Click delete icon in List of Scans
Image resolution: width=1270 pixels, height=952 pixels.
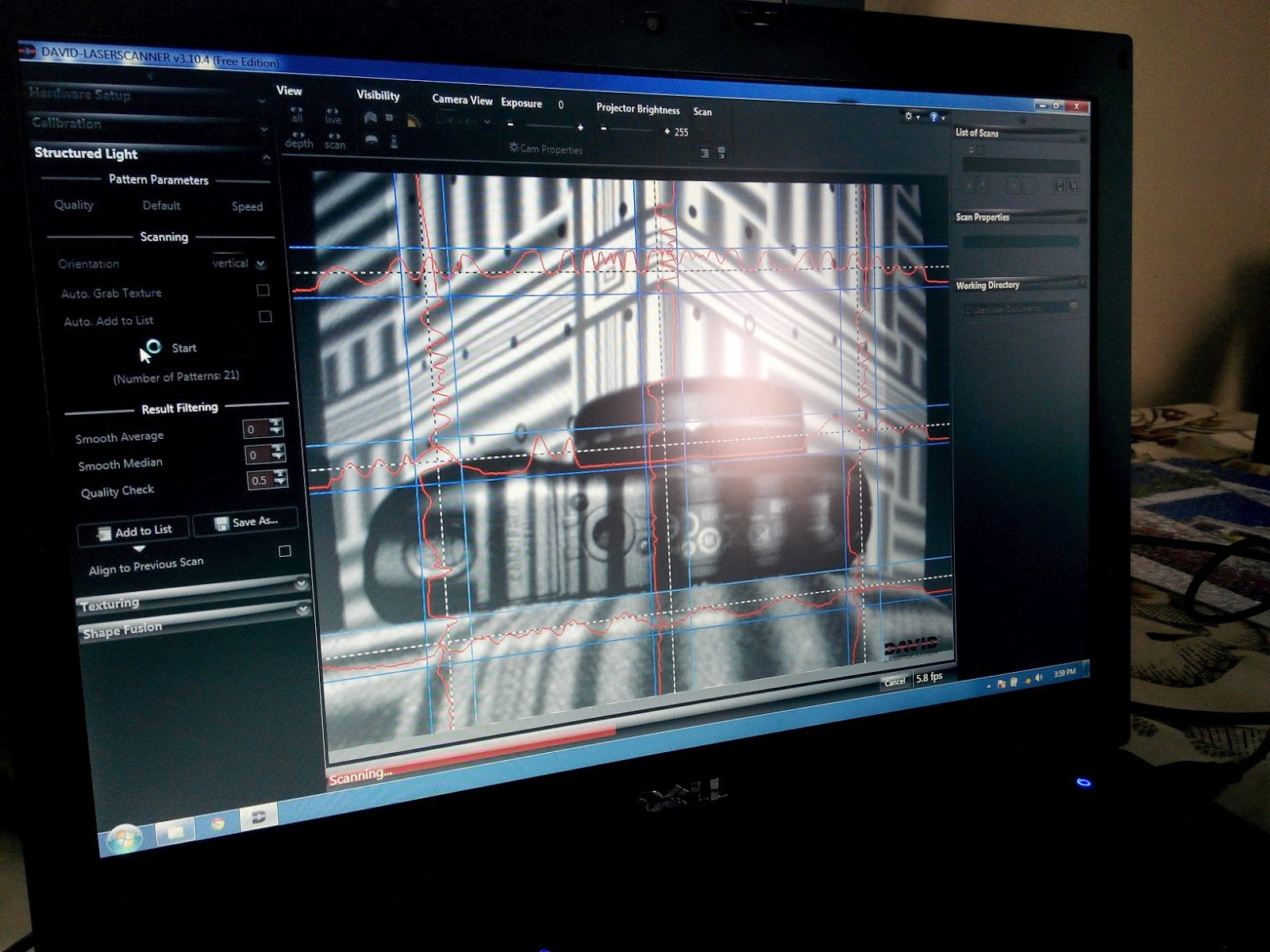1073,186
